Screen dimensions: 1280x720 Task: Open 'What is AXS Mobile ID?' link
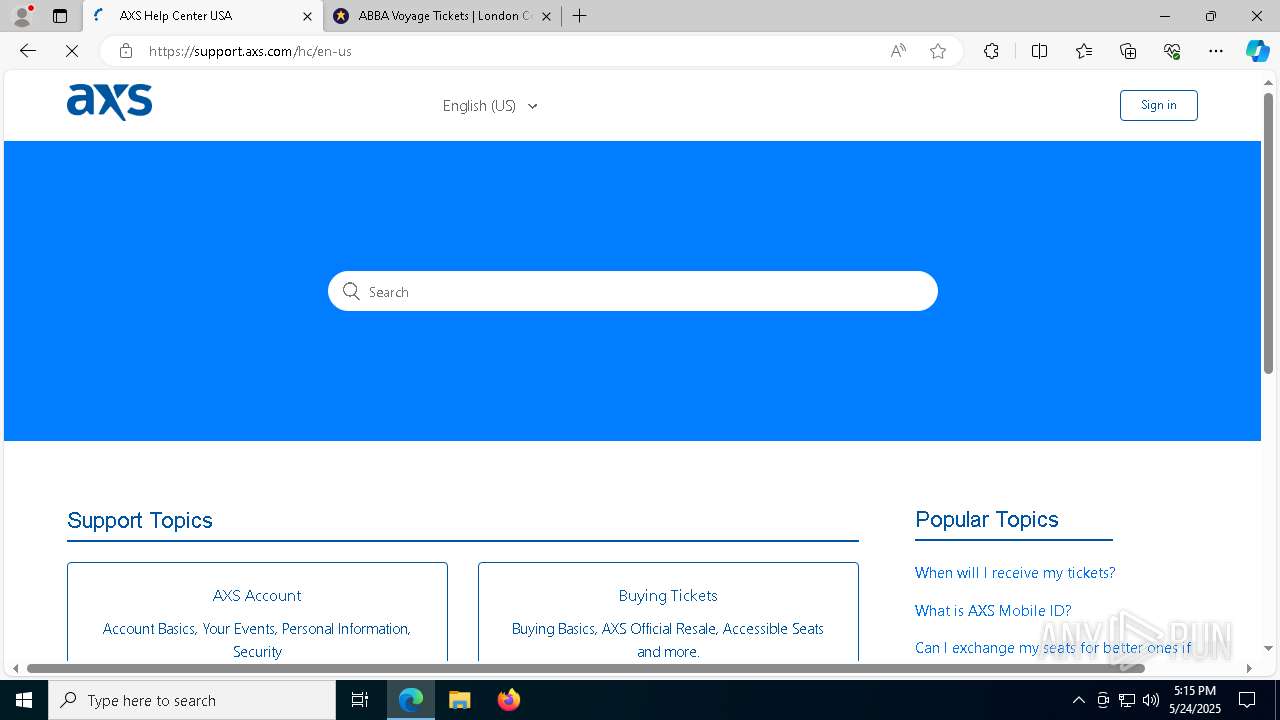[993, 611]
